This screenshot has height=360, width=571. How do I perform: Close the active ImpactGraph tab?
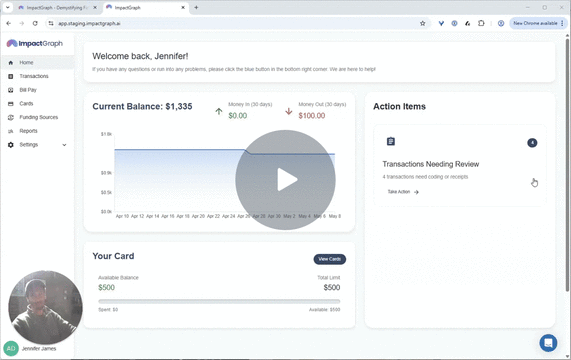183,8
